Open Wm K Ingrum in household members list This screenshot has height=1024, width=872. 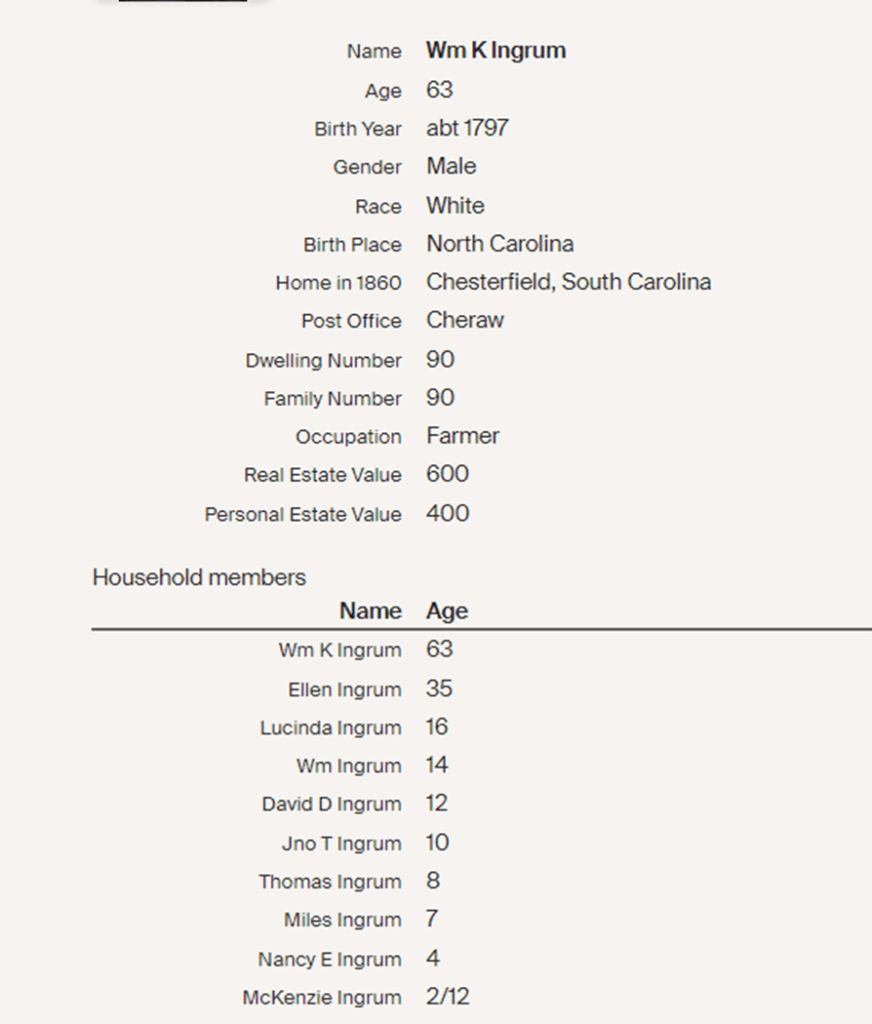click(340, 650)
